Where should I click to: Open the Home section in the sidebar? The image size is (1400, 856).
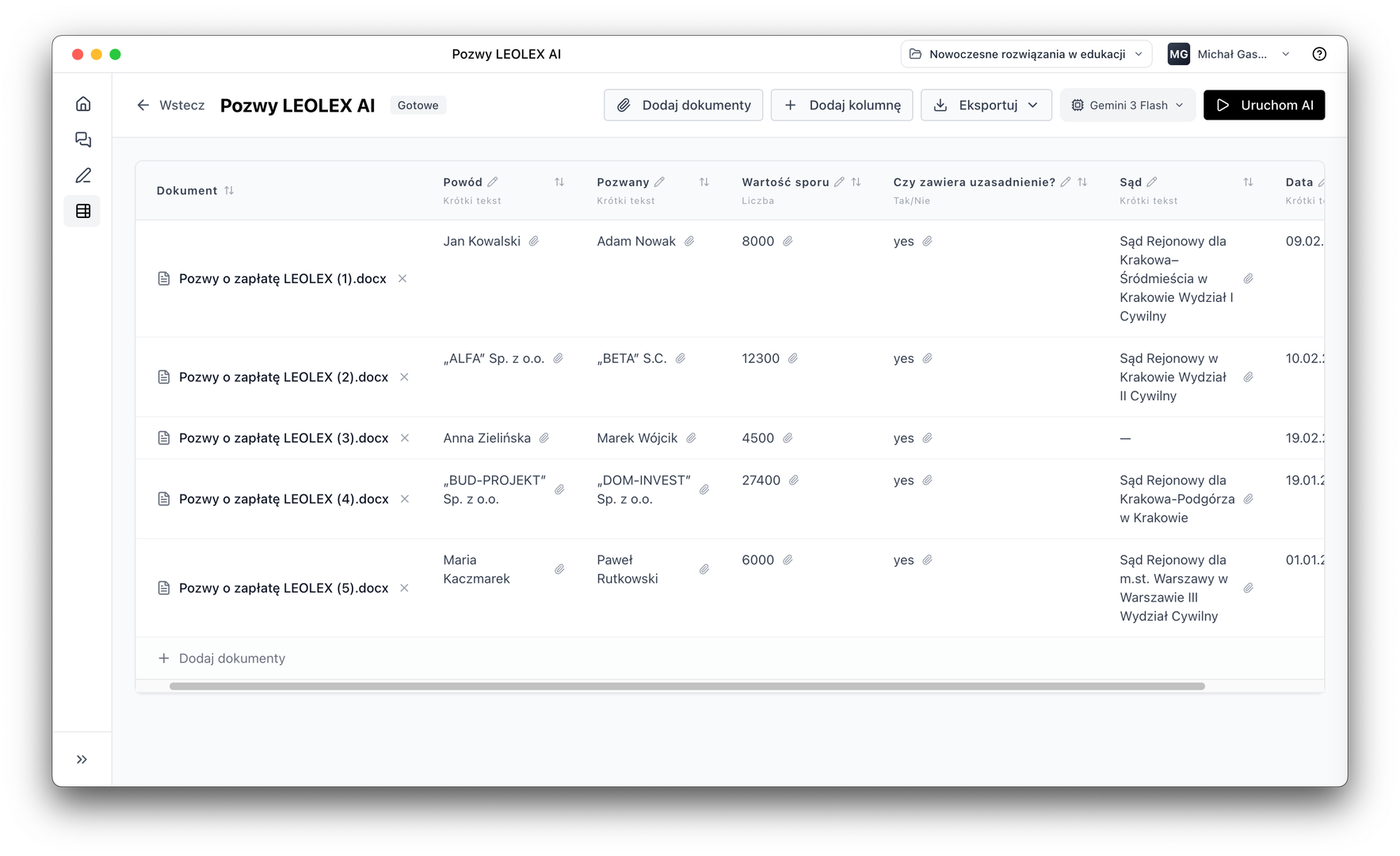tap(82, 103)
